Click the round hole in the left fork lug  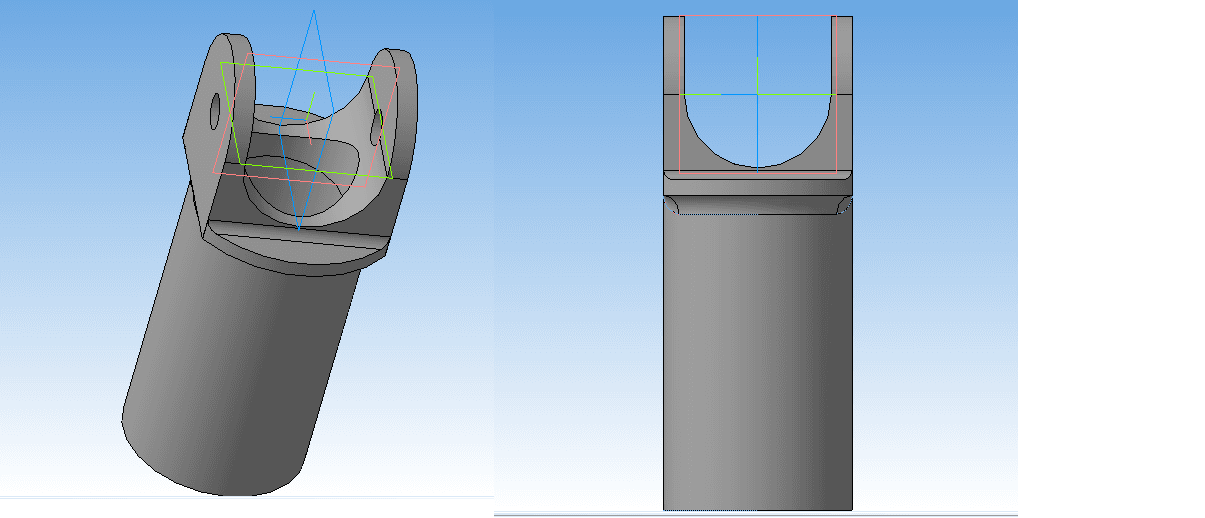click(x=215, y=111)
